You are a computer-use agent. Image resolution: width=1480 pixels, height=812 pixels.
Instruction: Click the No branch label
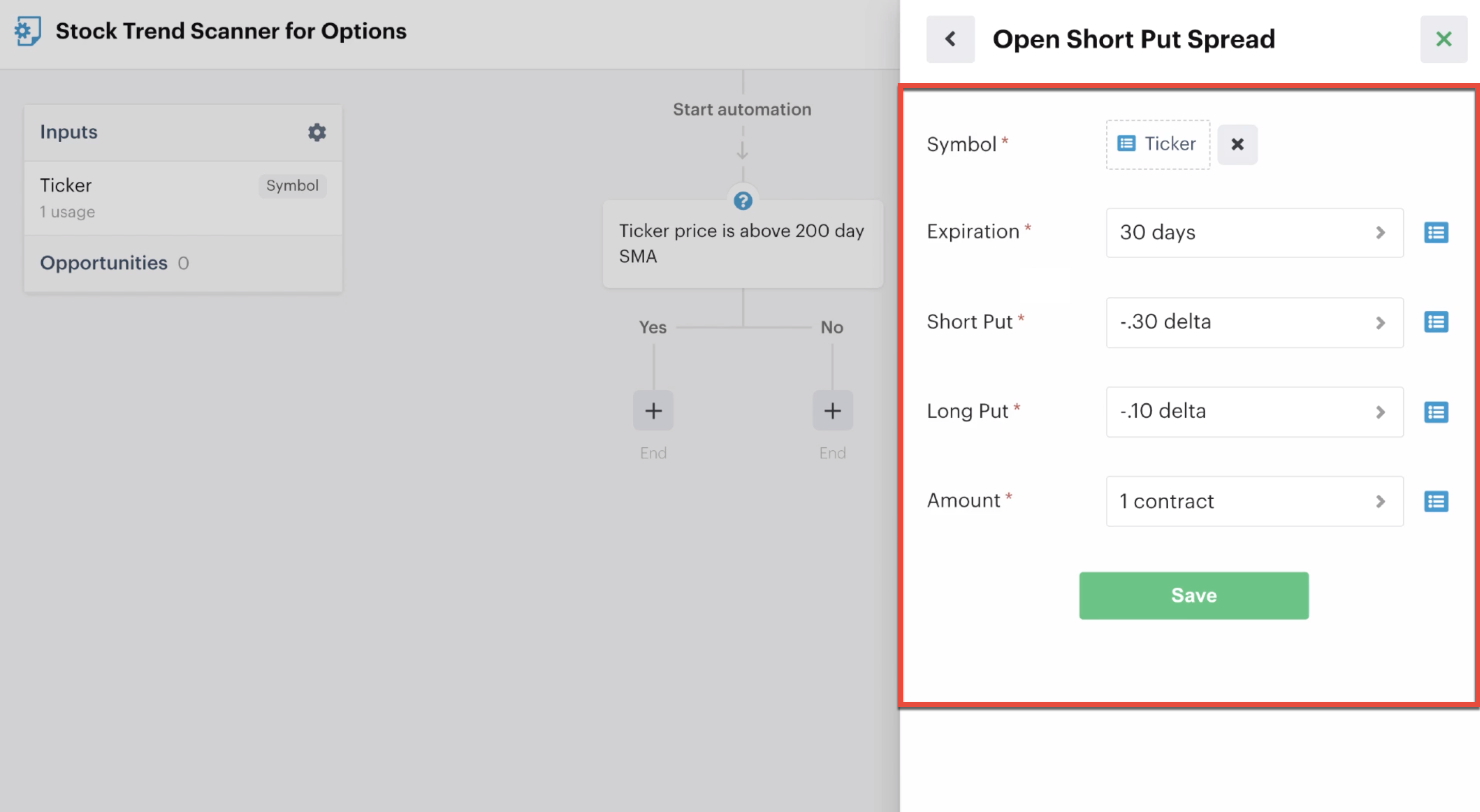pyautogui.click(x=832, y=327)
